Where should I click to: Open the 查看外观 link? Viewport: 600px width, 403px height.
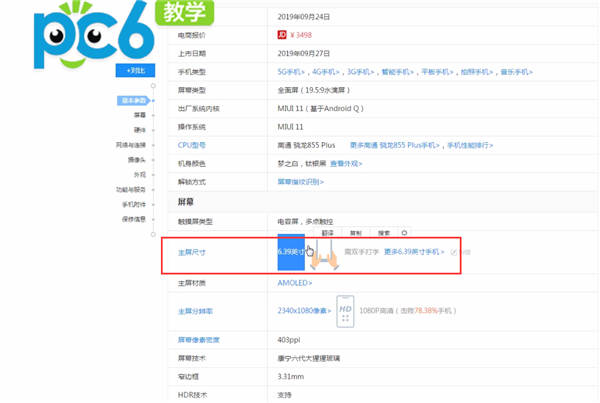[346, 164]
